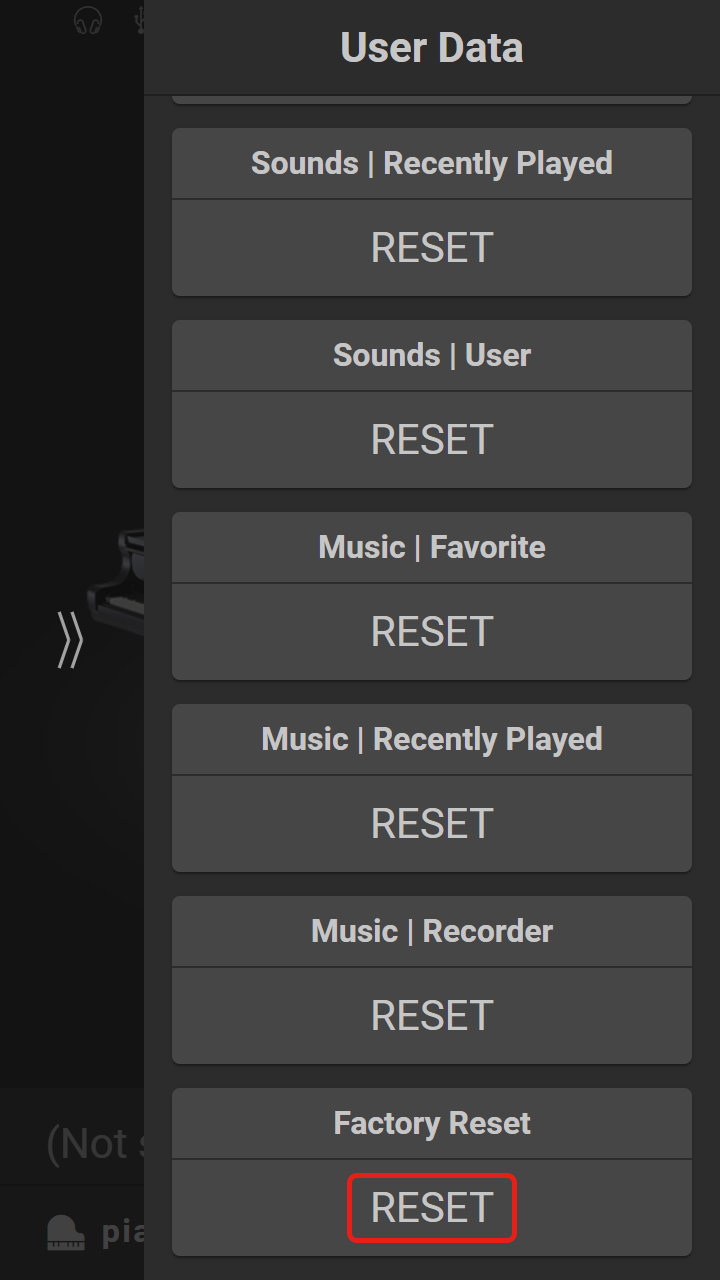Reset Music Favorite data

[432, 632]
